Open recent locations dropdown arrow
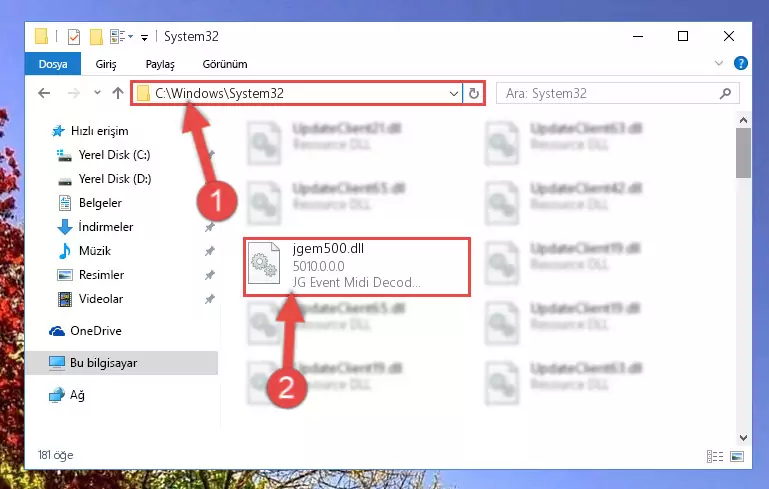The height and width of the screenshot is (489, 769). (97, 93)
